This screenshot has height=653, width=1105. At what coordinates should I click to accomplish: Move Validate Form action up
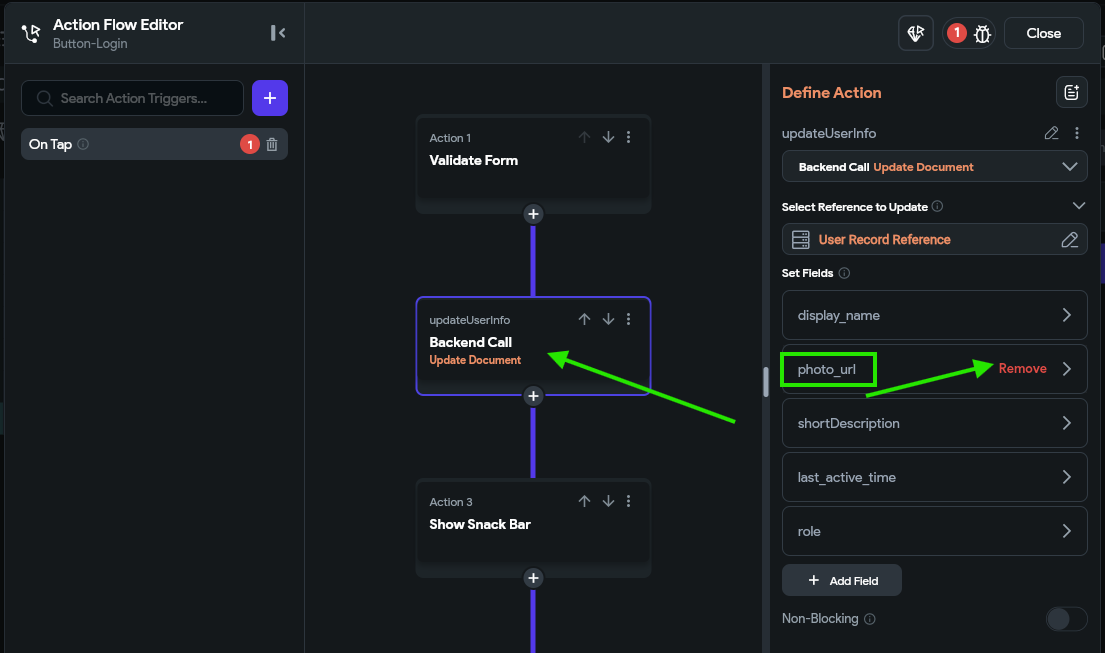584,137
